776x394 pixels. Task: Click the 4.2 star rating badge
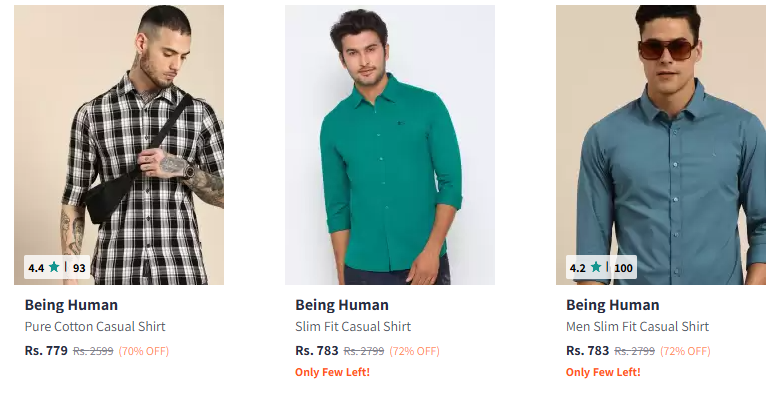586,268
